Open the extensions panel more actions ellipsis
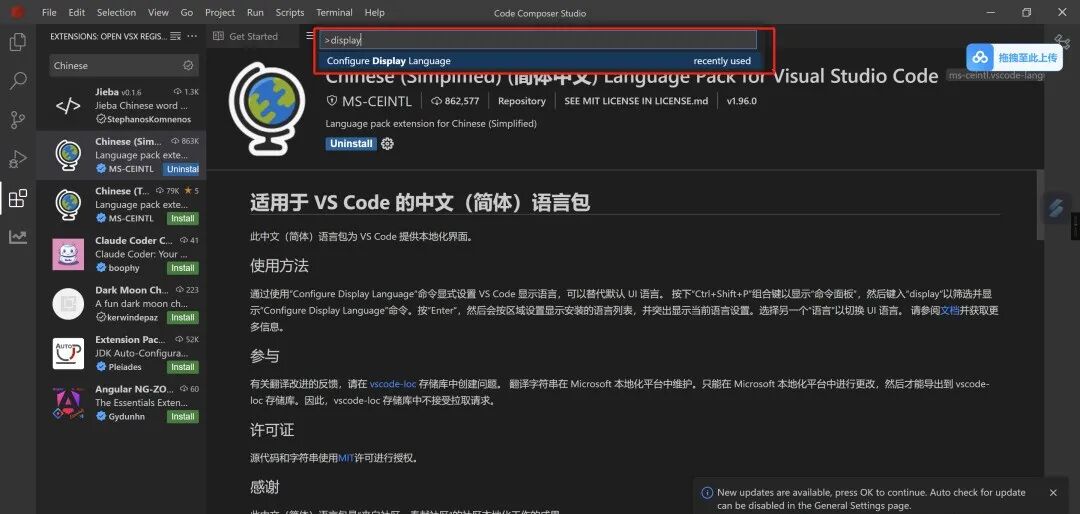Screen dimensions: 1080x514 tap(192, 36)
